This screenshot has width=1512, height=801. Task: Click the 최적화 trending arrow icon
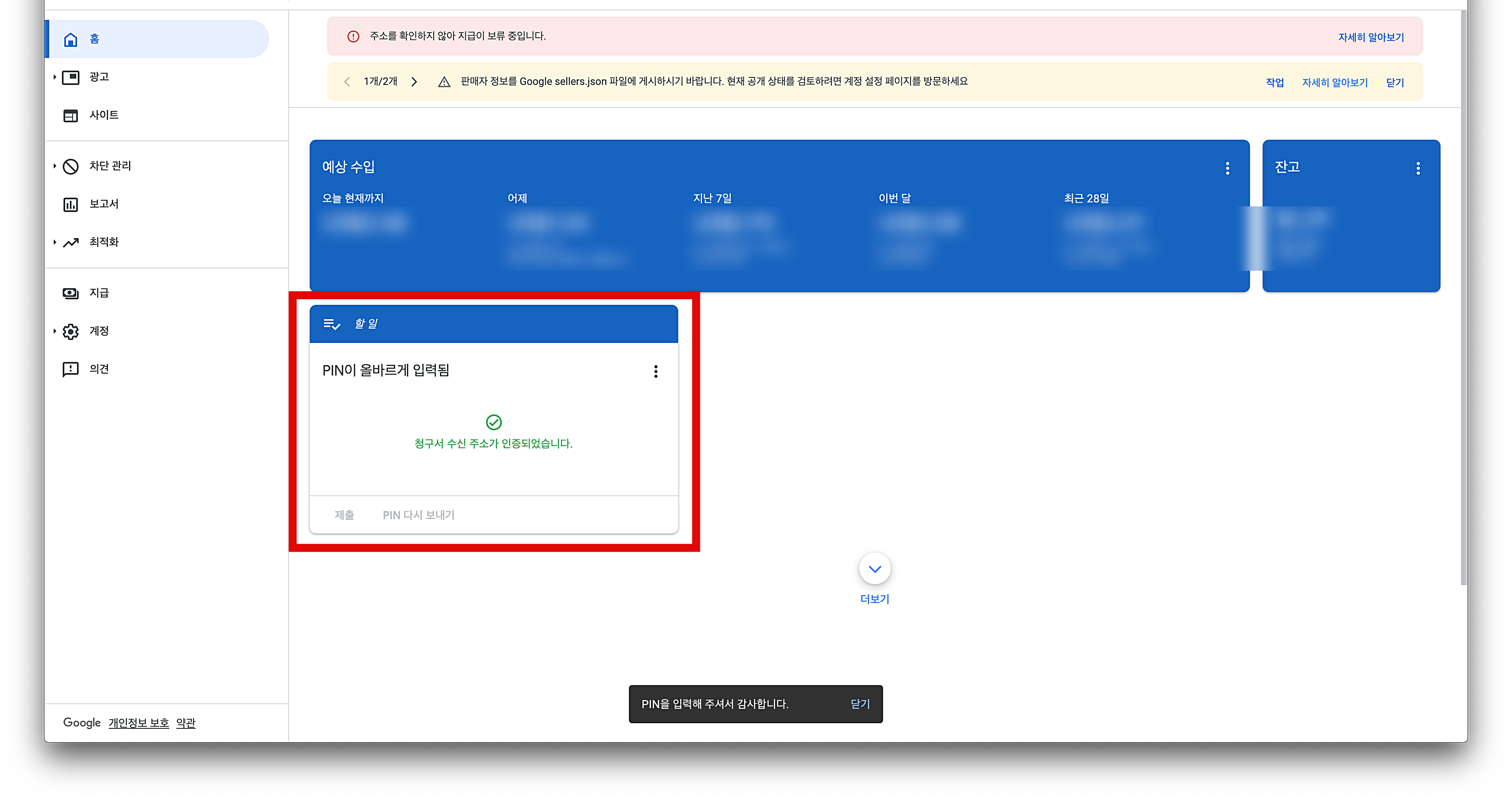coord(70,243)
